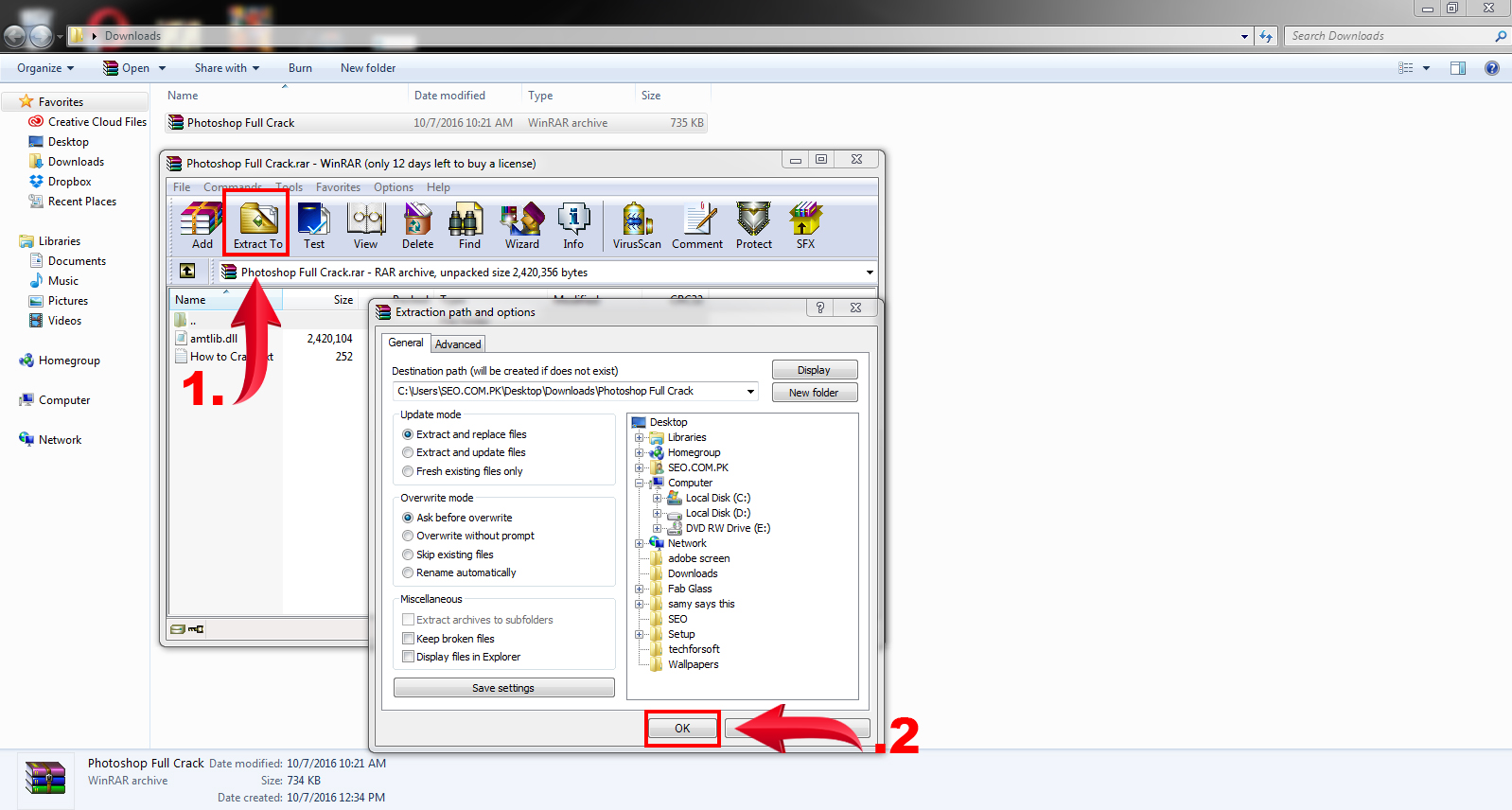
Task: Open the WinRAR Help menu
Action: [438, 187]
